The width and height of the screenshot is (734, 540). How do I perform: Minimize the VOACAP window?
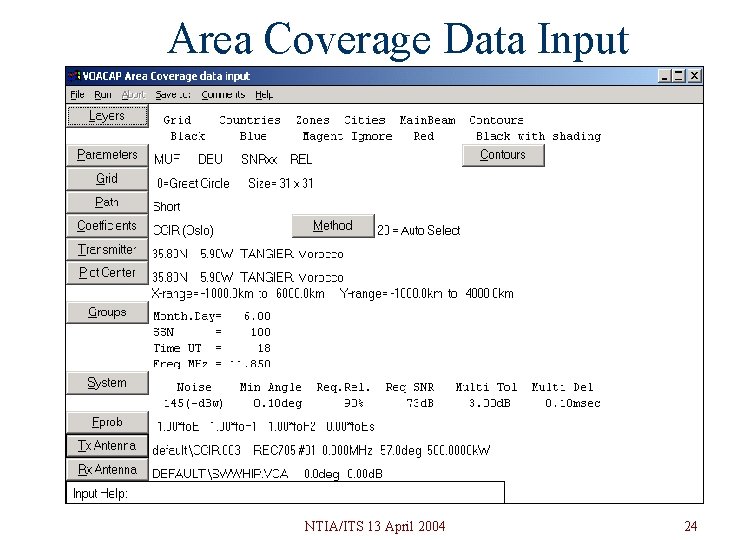click(664, 76)
